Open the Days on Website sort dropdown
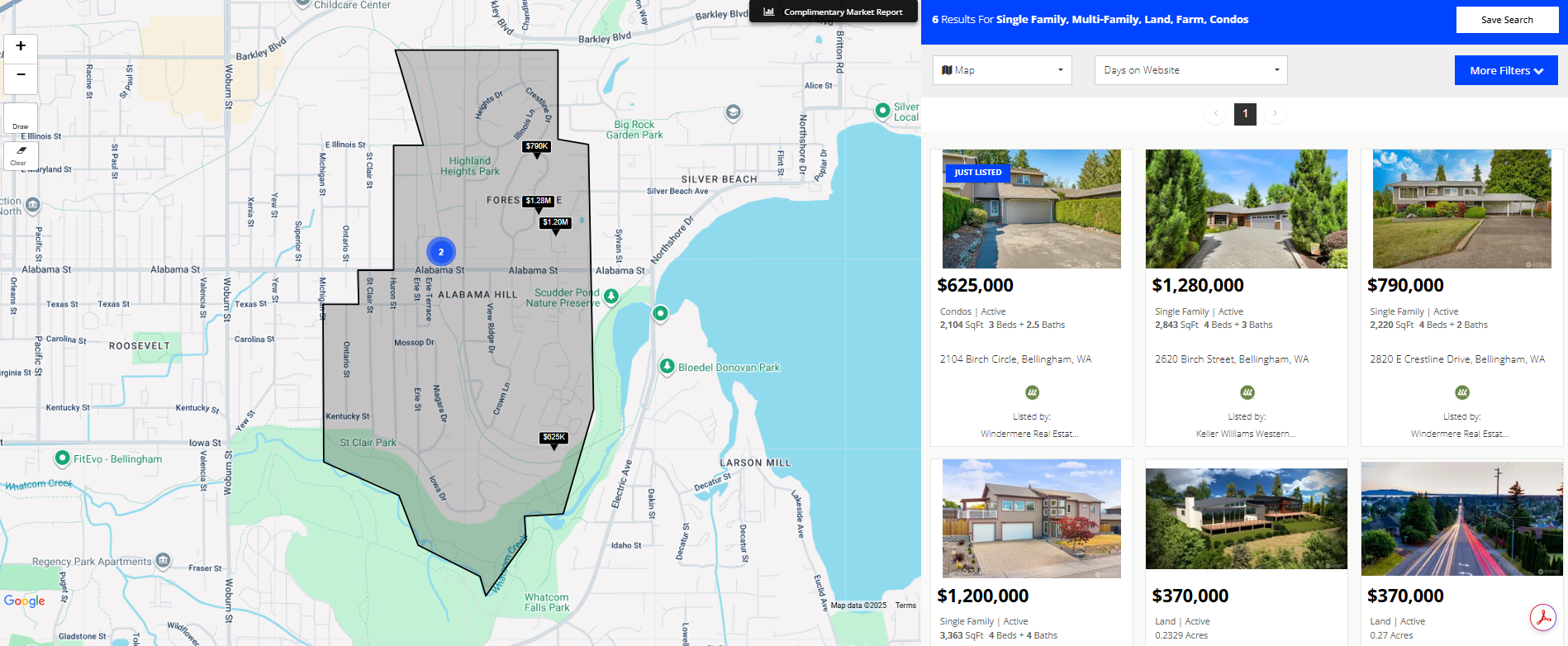 pyautogui.click(x=1190, y=70)
